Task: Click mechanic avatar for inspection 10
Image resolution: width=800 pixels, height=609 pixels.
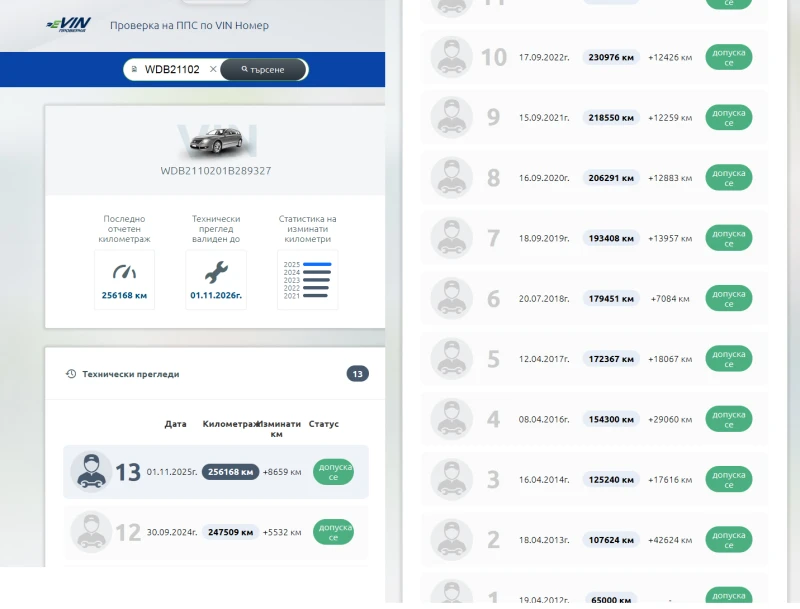Action: (x=451, y=57)
